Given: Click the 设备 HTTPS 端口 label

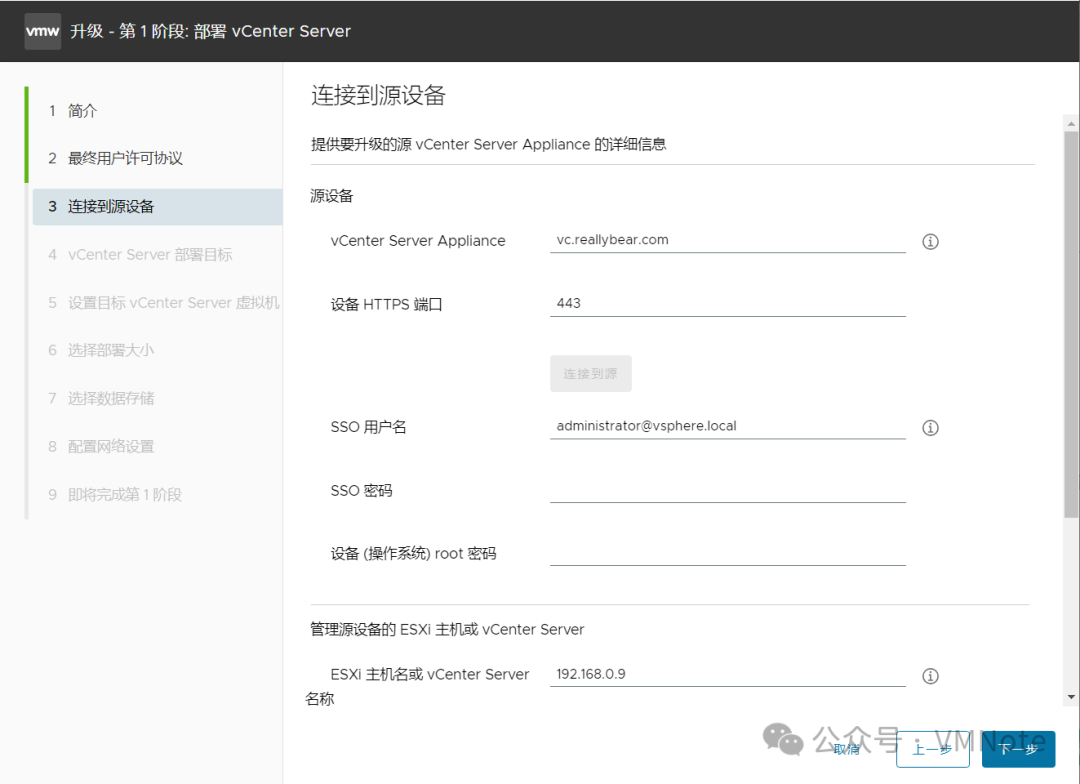Looking at the screenshot, I should tap(386, 304).
